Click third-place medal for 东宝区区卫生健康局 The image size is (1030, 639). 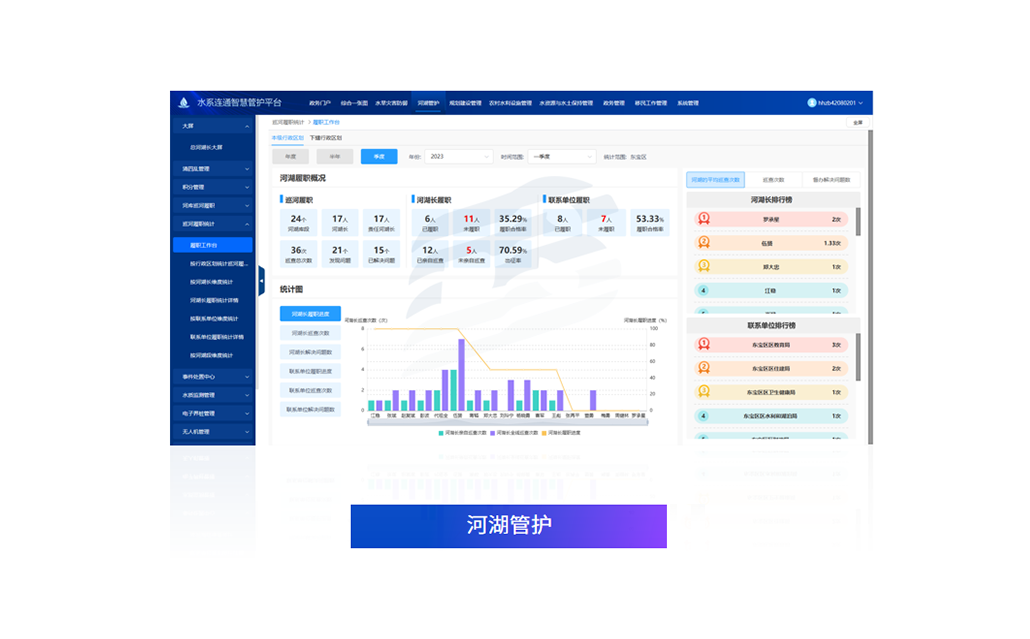pos(704,392)
